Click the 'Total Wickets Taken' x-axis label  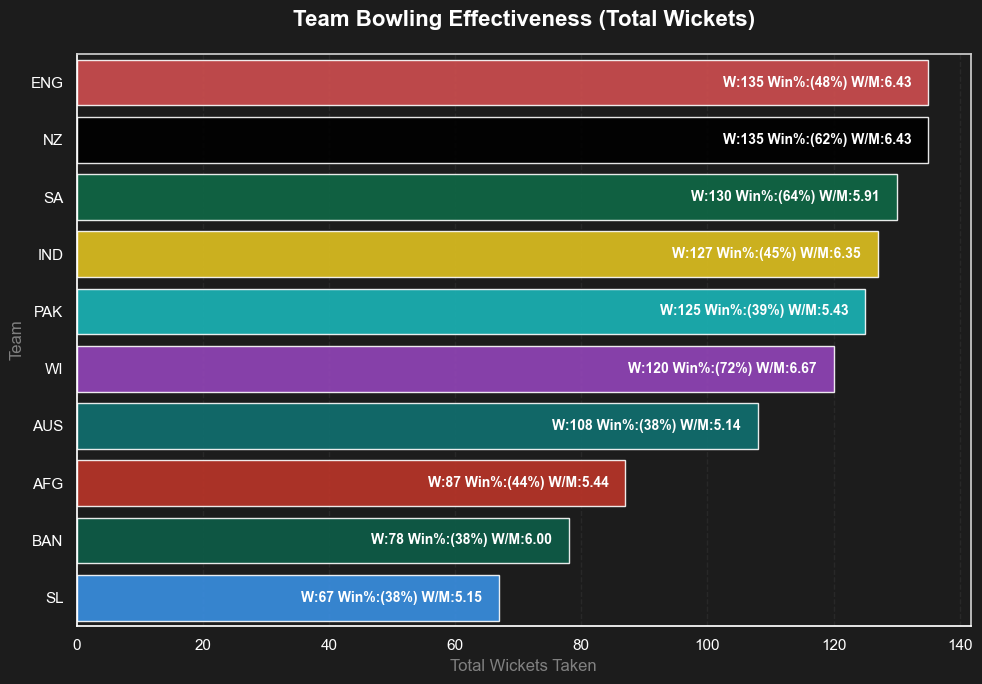point(523,665)
